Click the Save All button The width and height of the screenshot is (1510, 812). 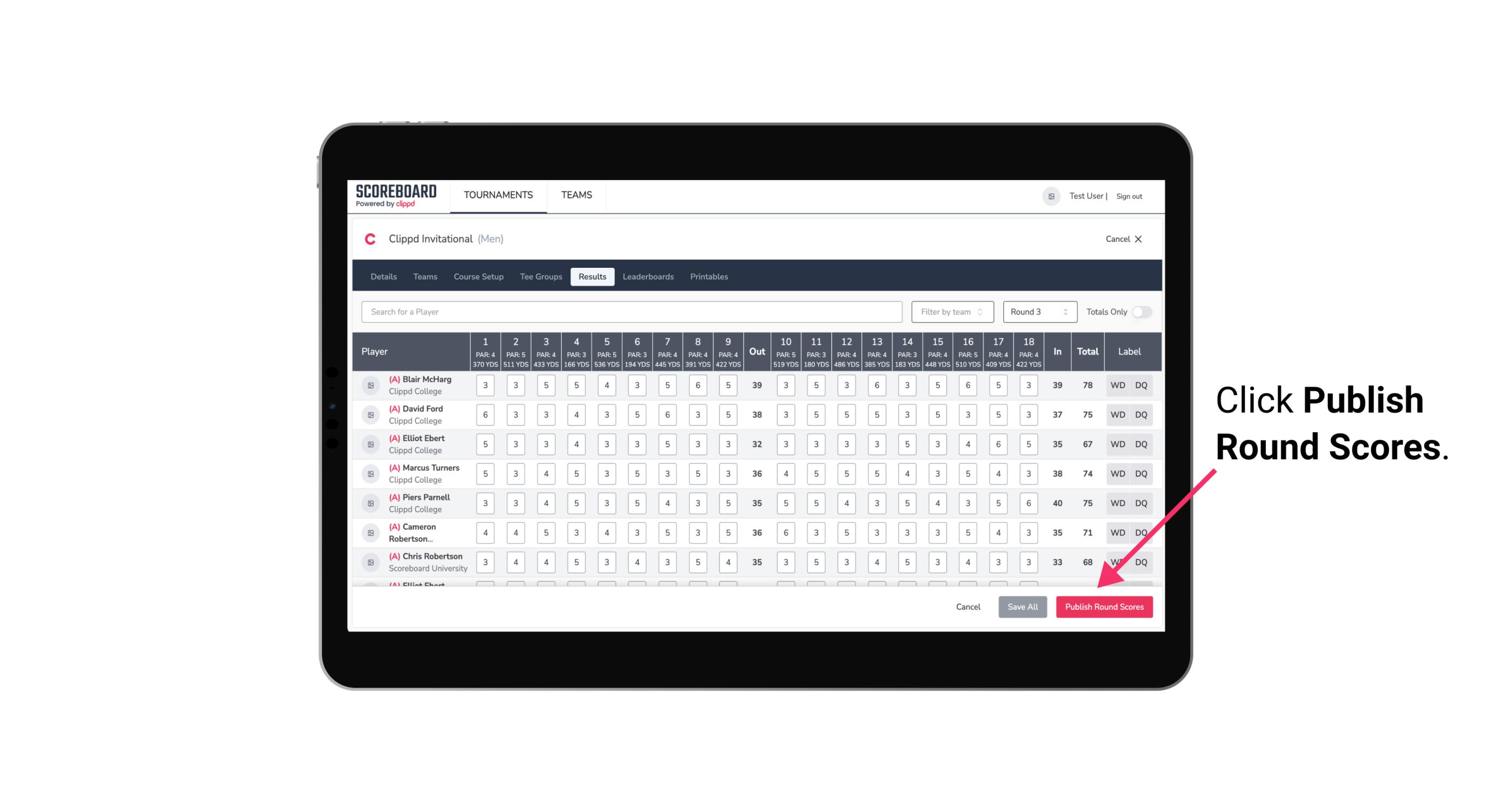point(1022,606)
